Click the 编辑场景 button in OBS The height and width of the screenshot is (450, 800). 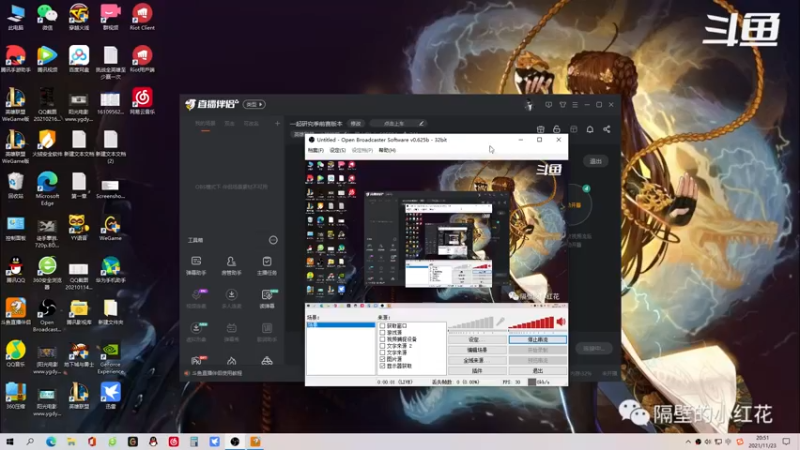477,350
